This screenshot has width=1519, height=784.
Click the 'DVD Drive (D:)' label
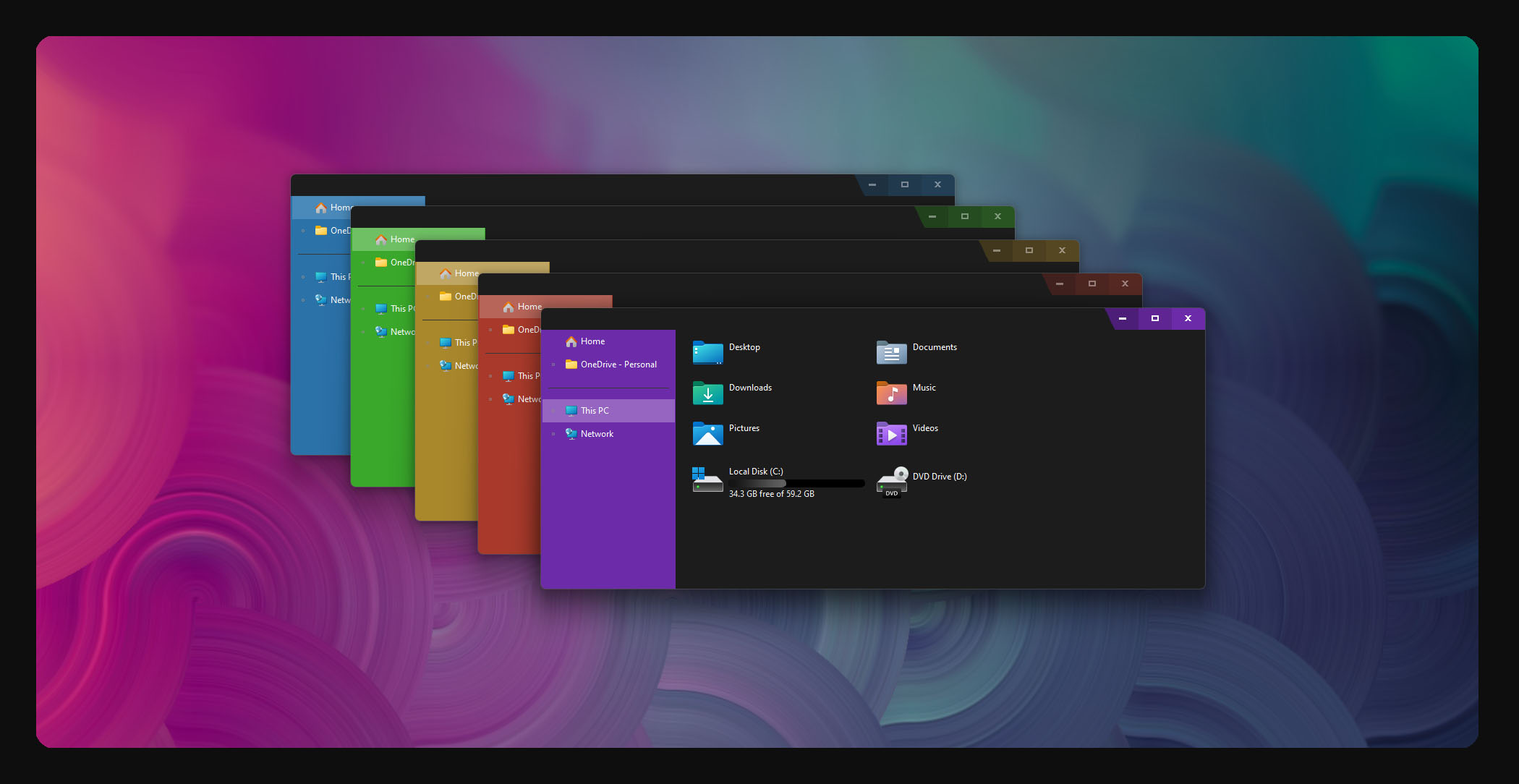[x=940, y=477]
